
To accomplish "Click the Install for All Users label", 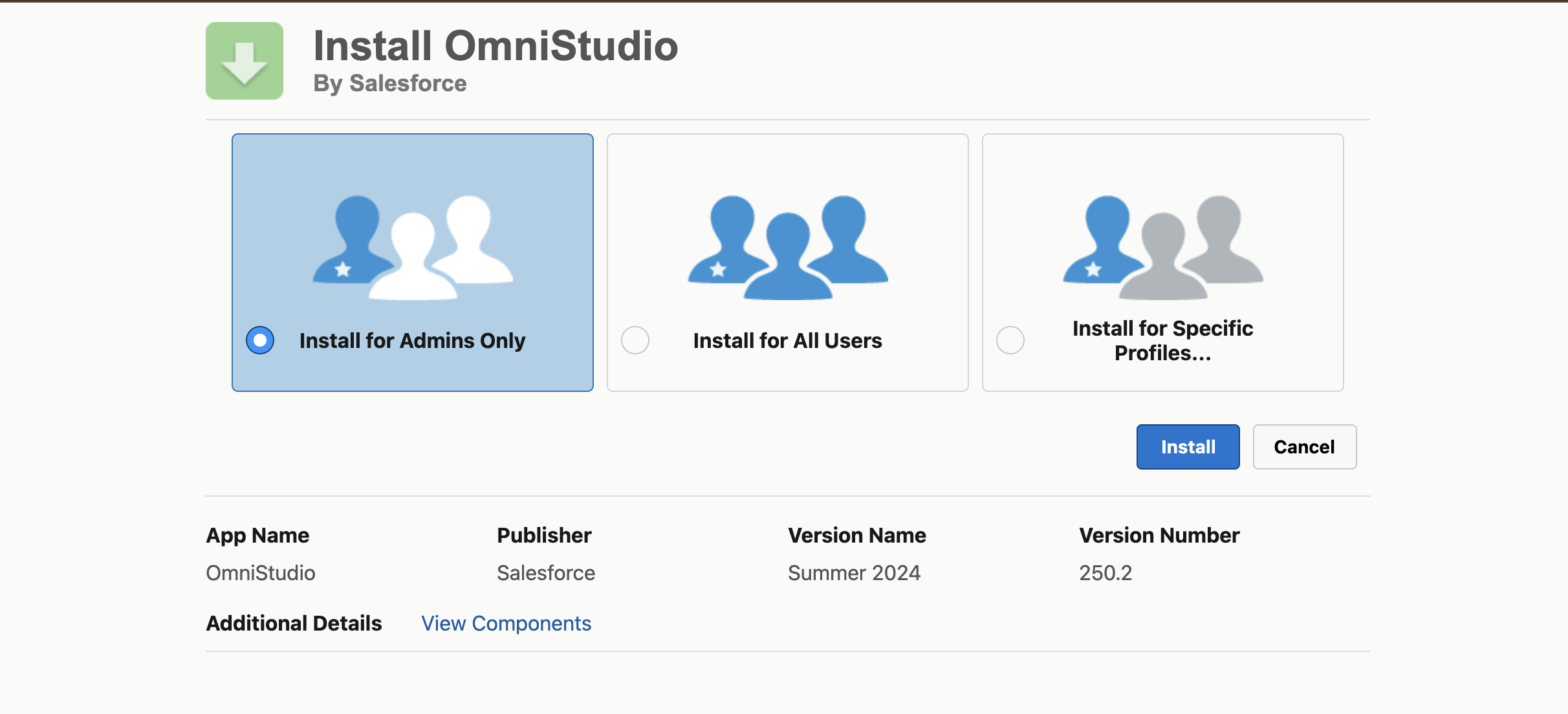I will tap(788, 341).
